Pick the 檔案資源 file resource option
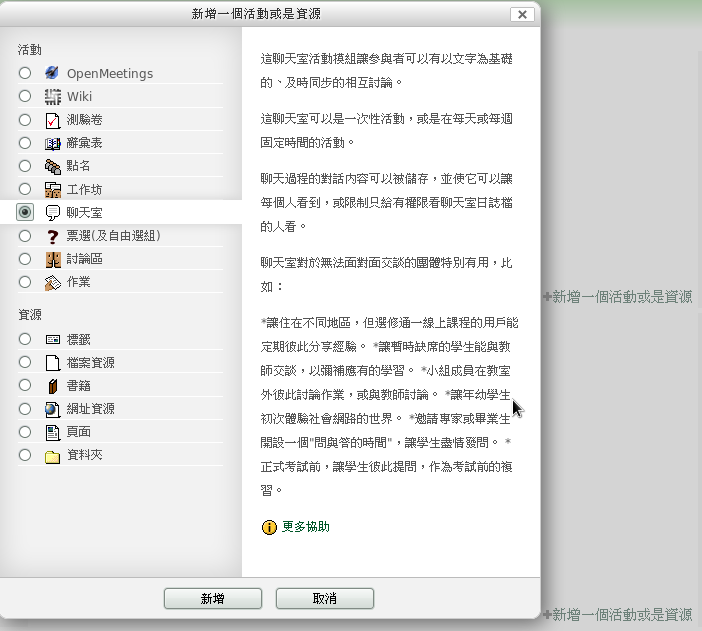 [25, 363]
